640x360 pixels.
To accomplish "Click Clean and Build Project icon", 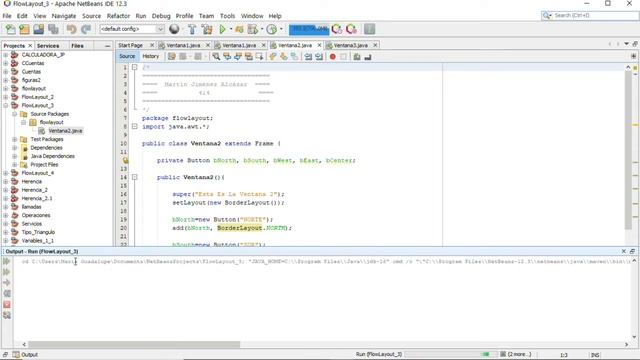I will click(x=207, y=29).
